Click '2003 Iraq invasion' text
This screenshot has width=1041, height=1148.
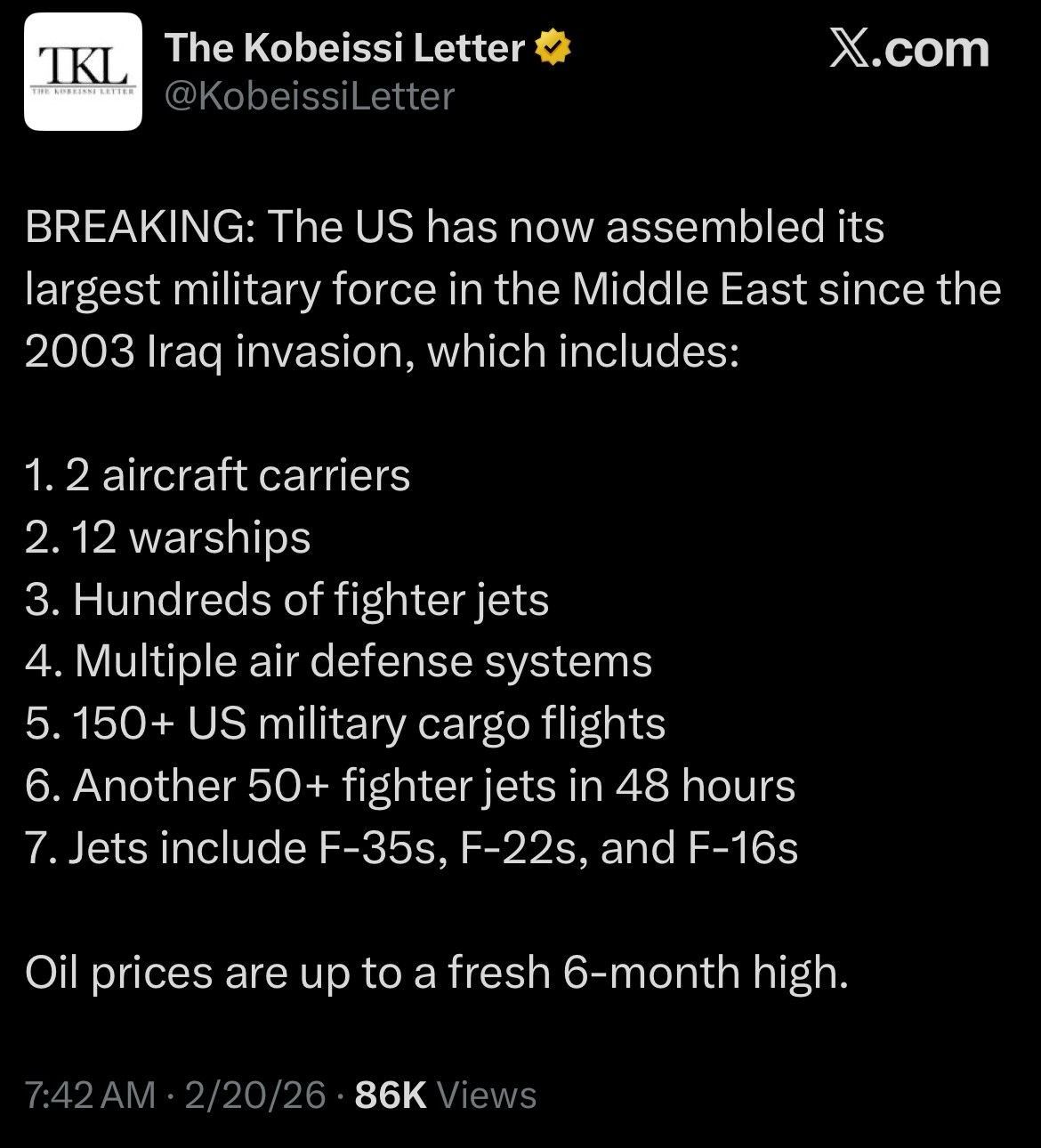(219, 353)
